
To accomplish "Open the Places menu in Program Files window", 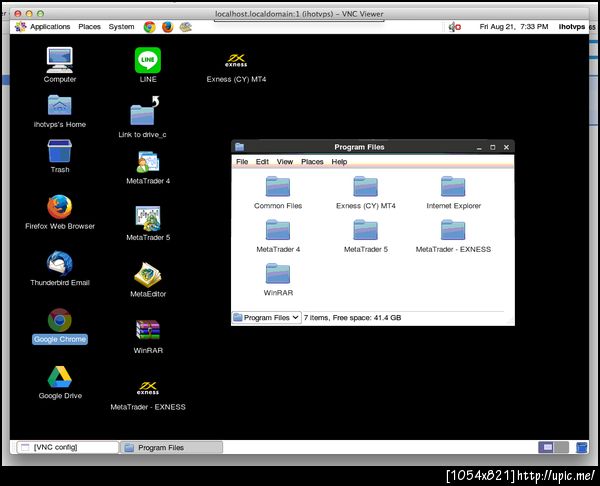I will pos(312,162).
